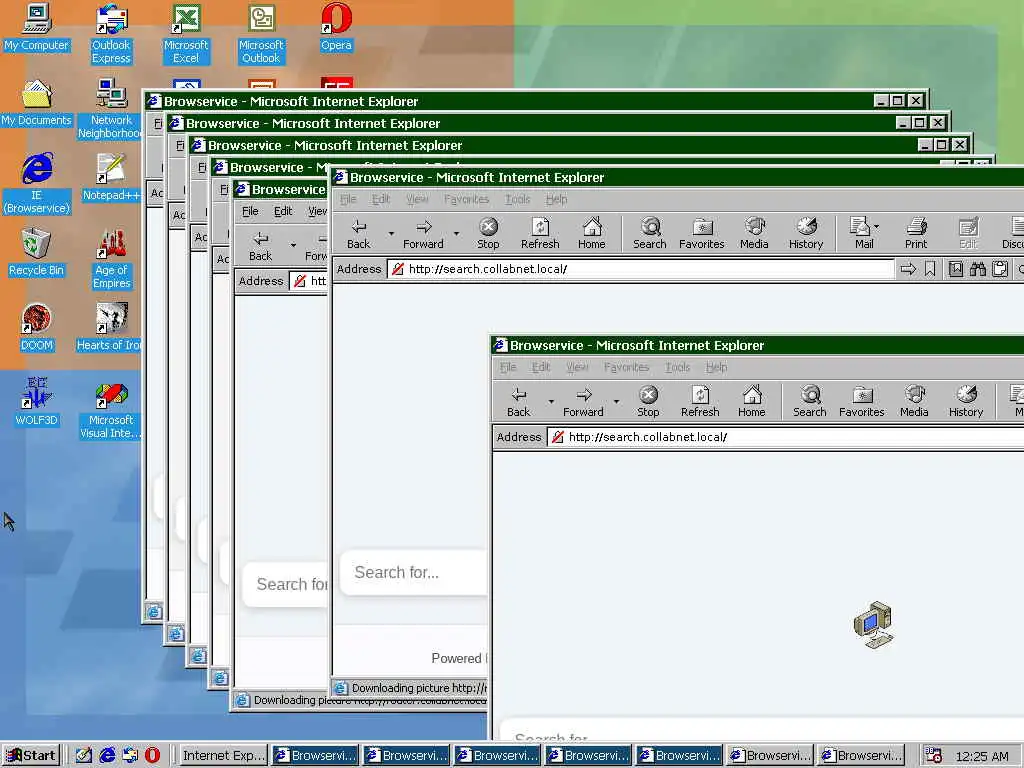Screen dimensions: 1024x768
Task: Click Stop in the window with Print button
Action: (x=488, y=233)
